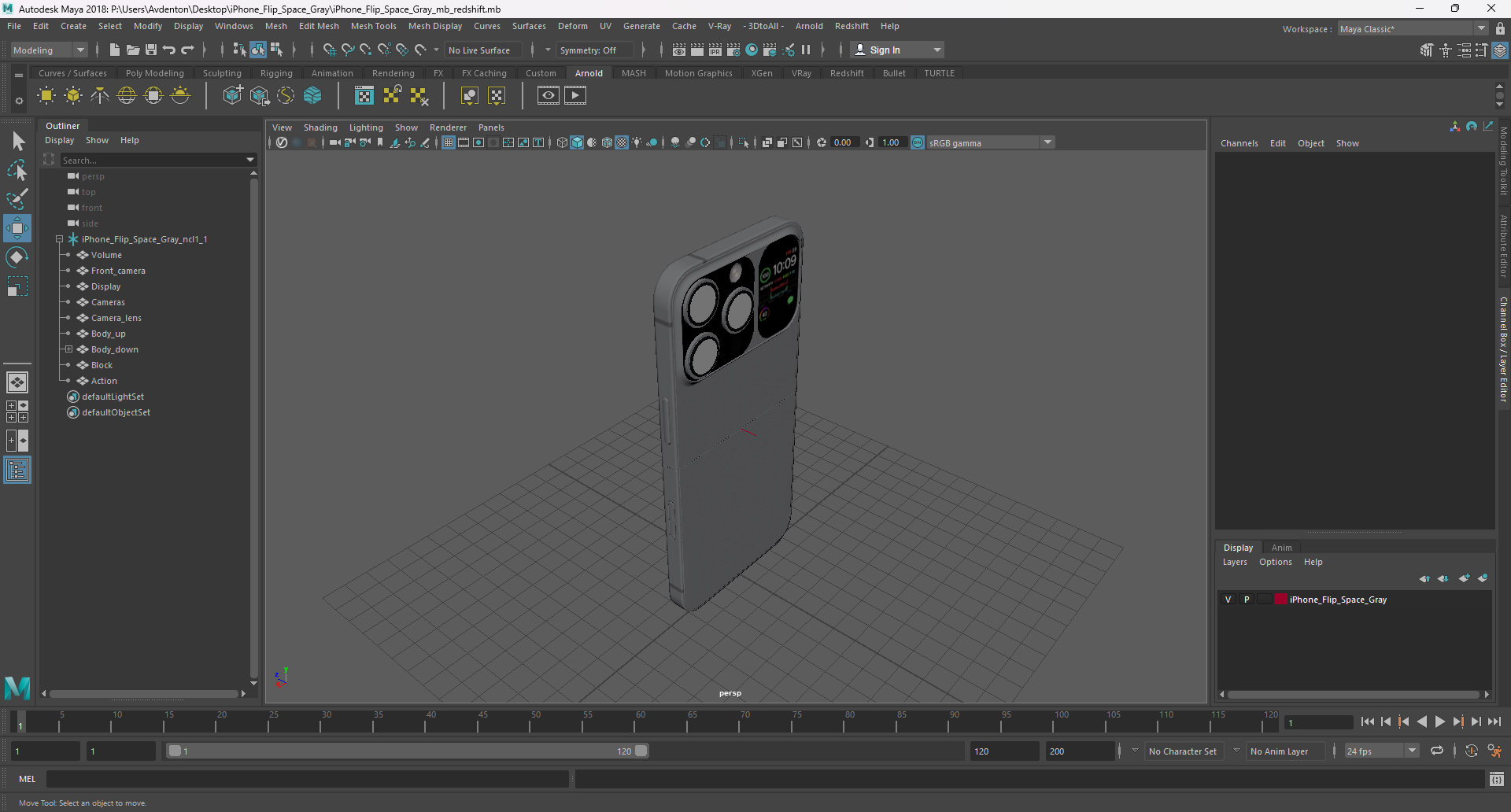Open the sRGB gamma dropdown
1511x812 pixels.
coord(1047,142)
